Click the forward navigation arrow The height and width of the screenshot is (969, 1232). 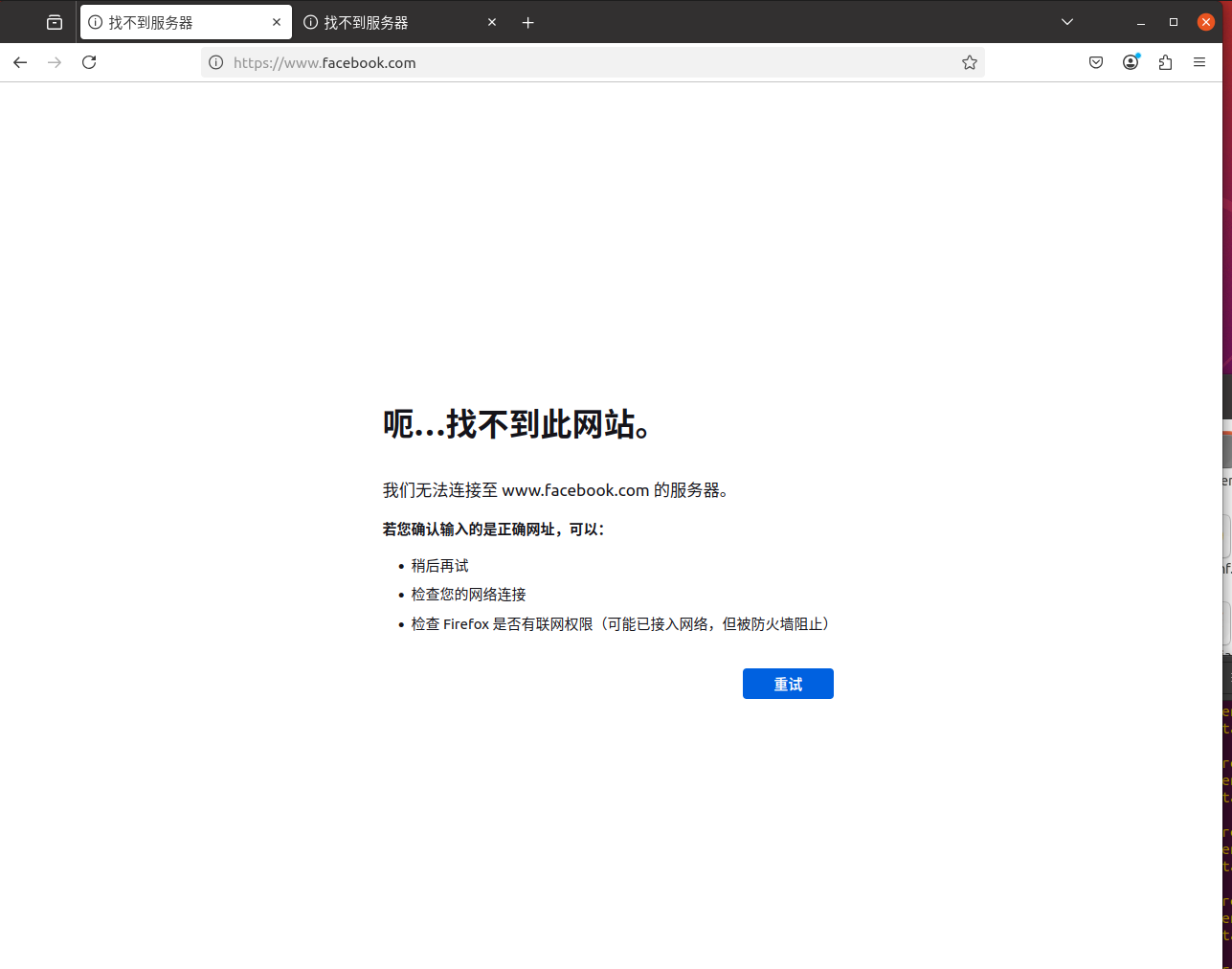pyautogui.click(x=55, y=62)
